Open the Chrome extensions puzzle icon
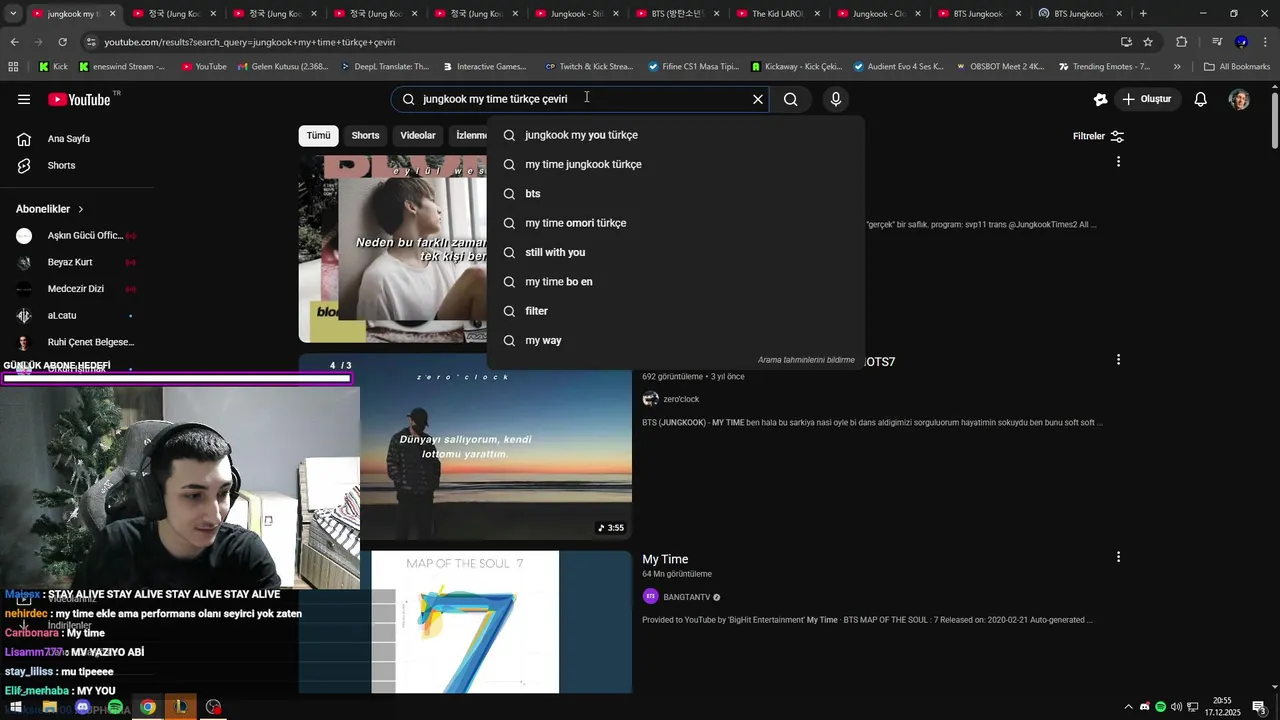The height and width of the screenshot is (720, 1280). 1181,42
